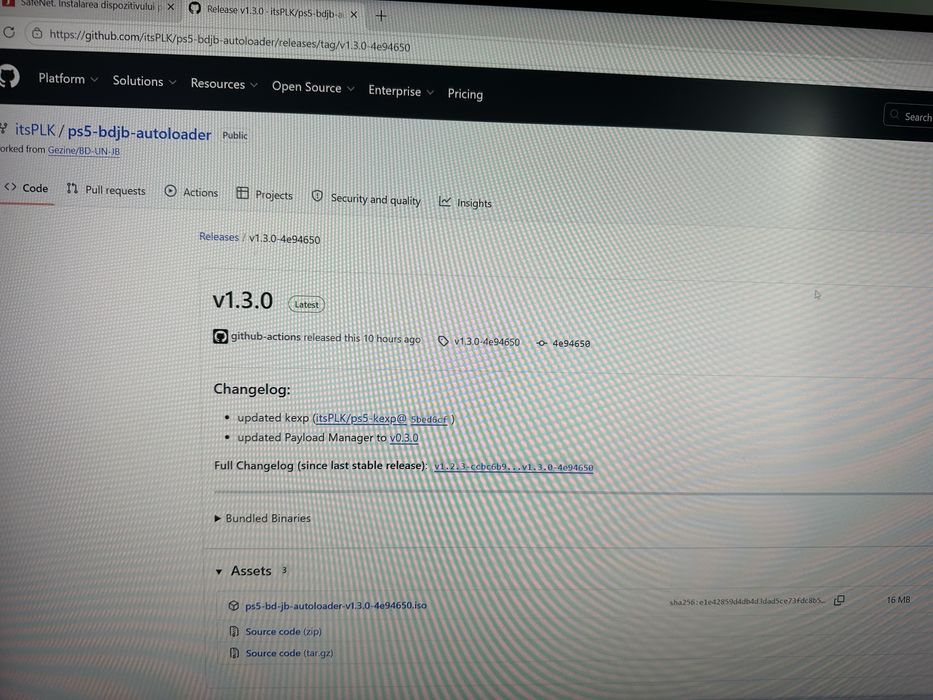
Task: Expand the Bundled Binaries section
Action: 262,518
